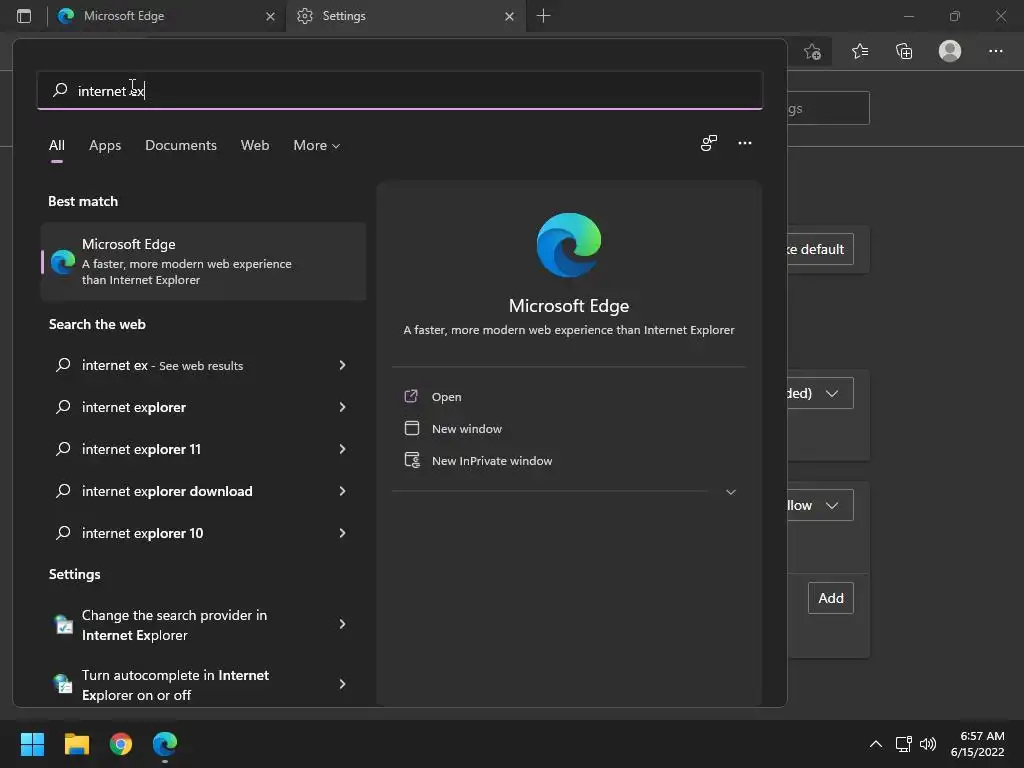The image size is (1024, 768).
Task: Click Add button in Edge settings
Action: [x=831, y=598]
